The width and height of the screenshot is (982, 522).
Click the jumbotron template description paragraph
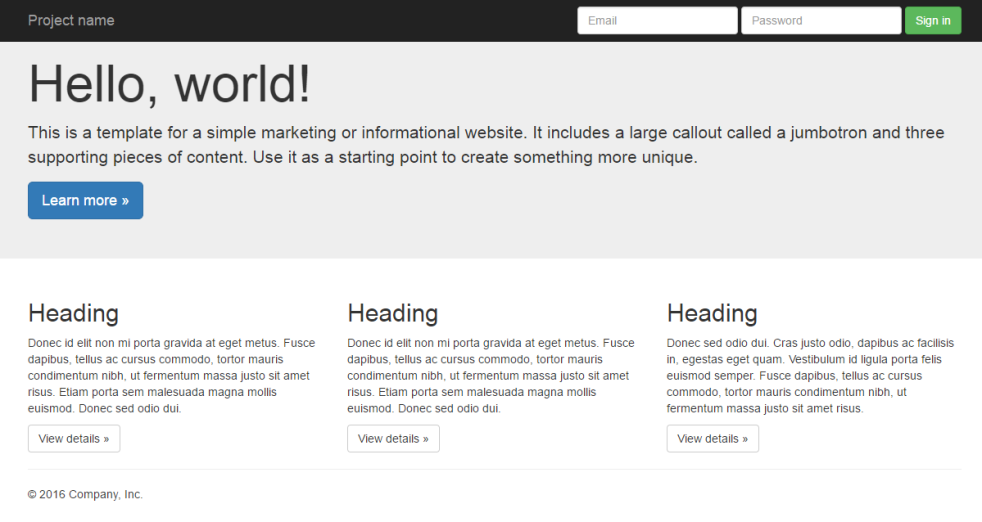point(486,145)
